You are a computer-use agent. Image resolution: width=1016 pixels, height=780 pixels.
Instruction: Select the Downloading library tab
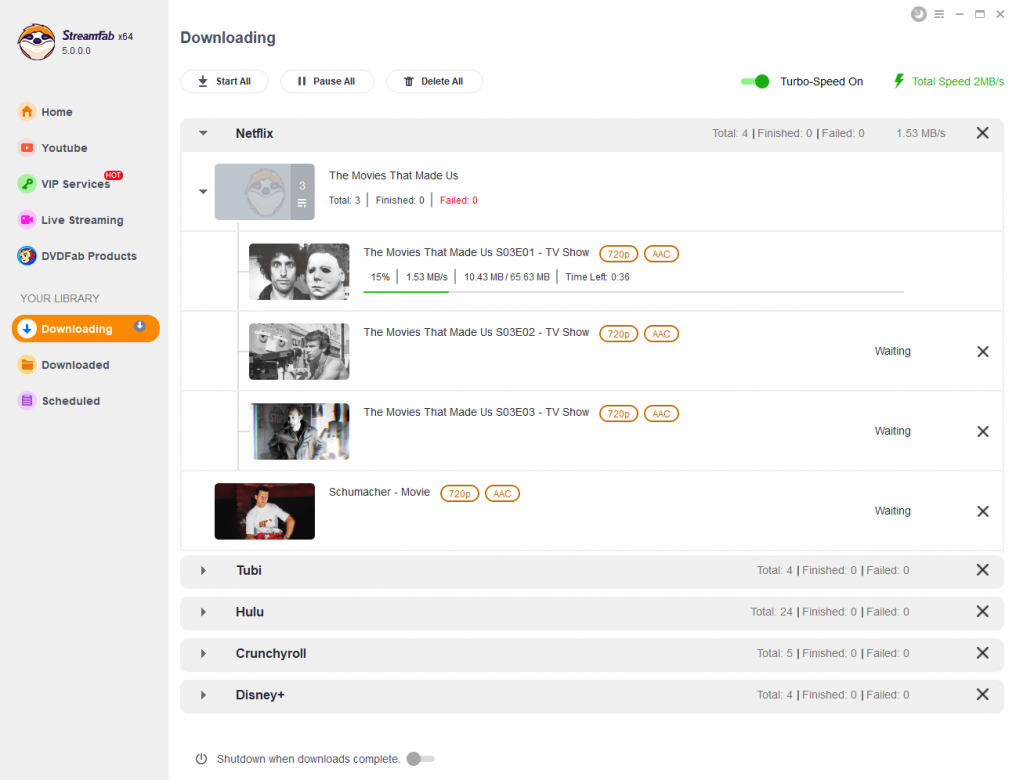[86, 328]
